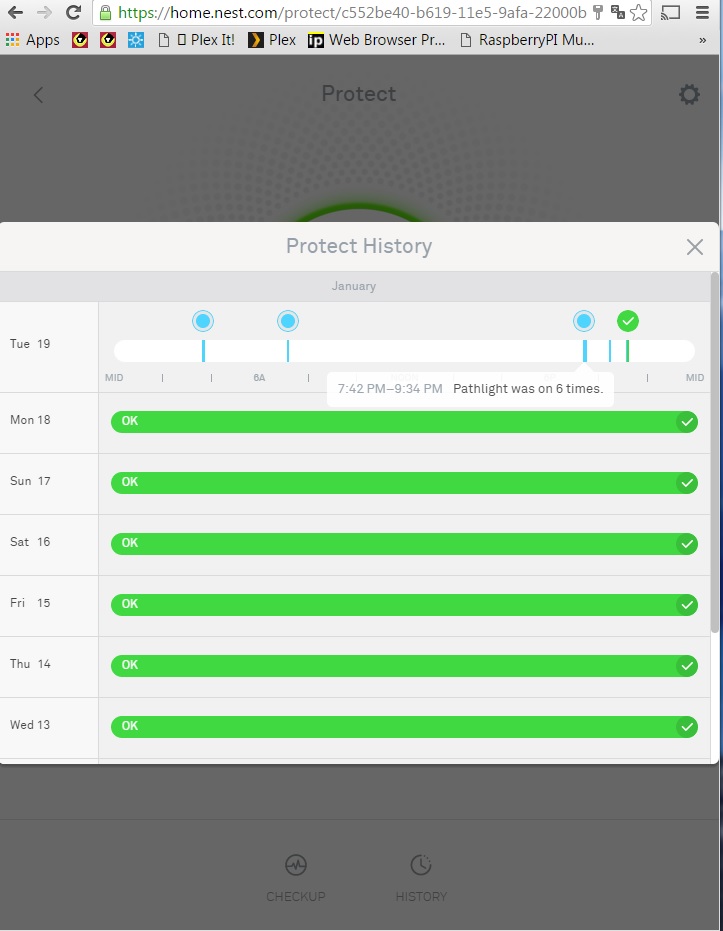This screenshot has height=931, width=723.
Task: Expand the bookmarks overflow chevron
Action: click(703, 40)
